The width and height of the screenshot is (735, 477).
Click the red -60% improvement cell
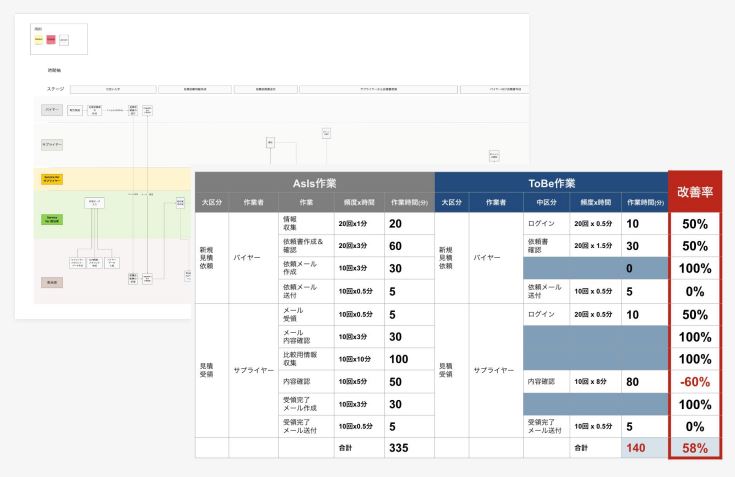click(x=695, y=382)
